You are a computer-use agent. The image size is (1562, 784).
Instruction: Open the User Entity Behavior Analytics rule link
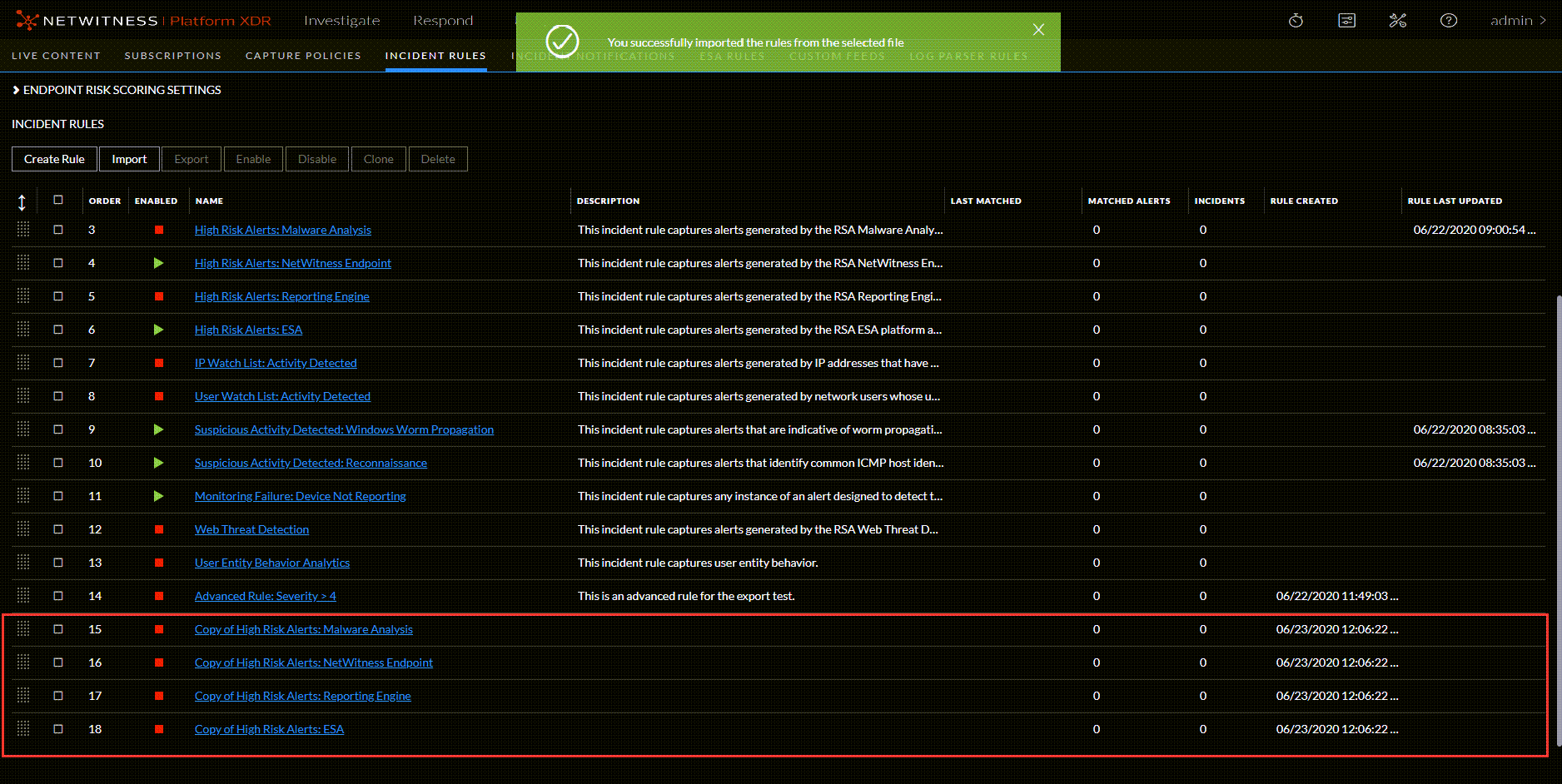pos(272,563)
